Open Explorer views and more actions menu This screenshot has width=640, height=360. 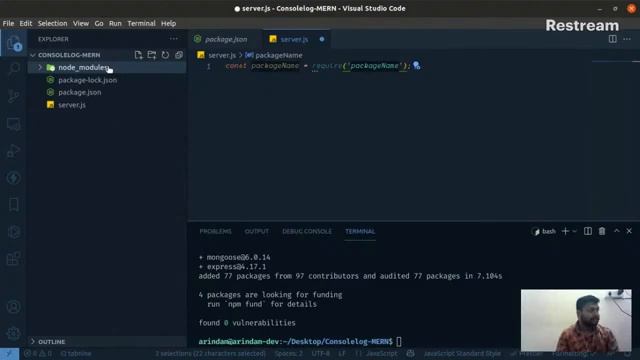tap(173, 39)
